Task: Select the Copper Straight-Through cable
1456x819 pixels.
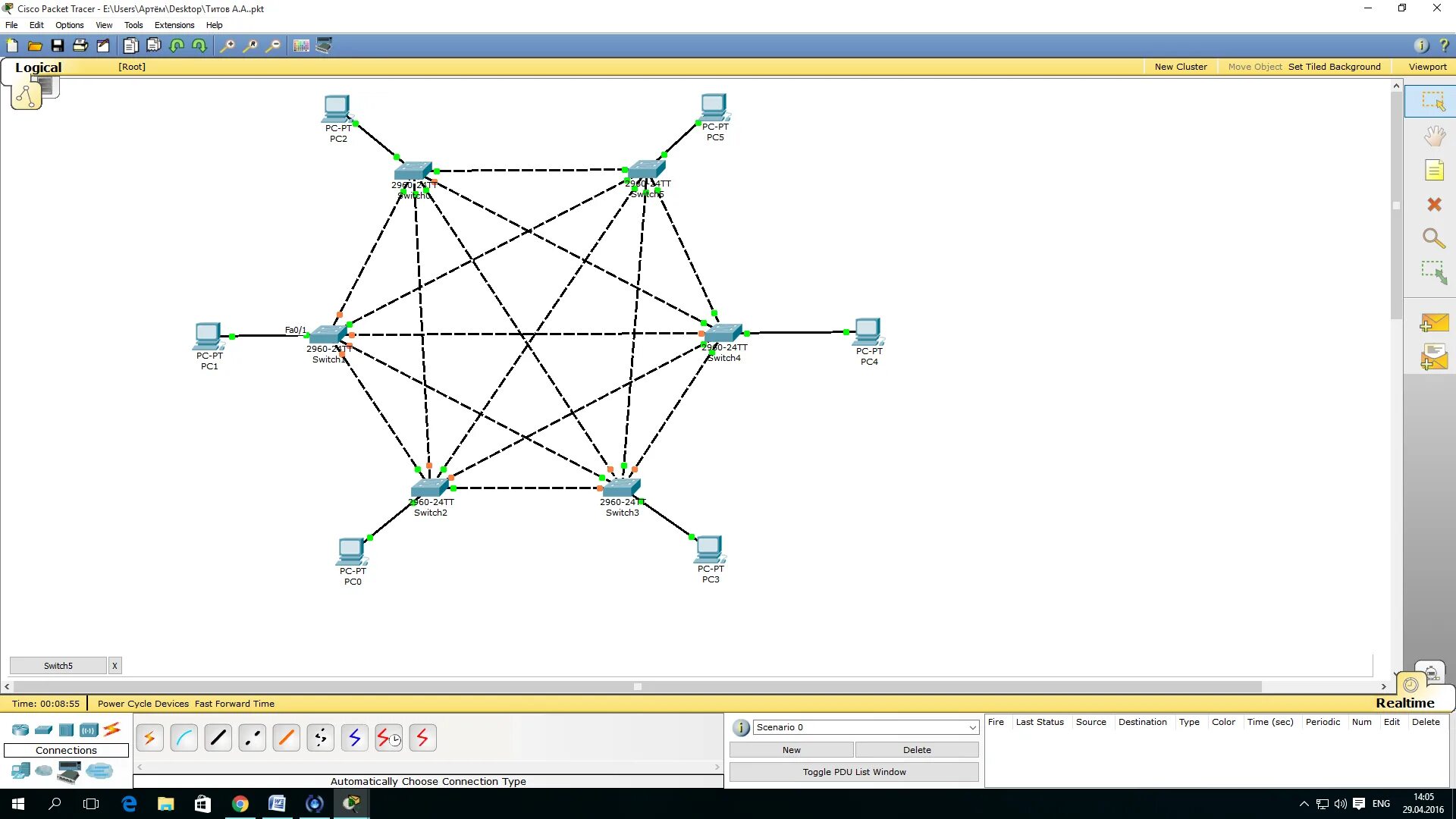Action: (x=218, y=737)
